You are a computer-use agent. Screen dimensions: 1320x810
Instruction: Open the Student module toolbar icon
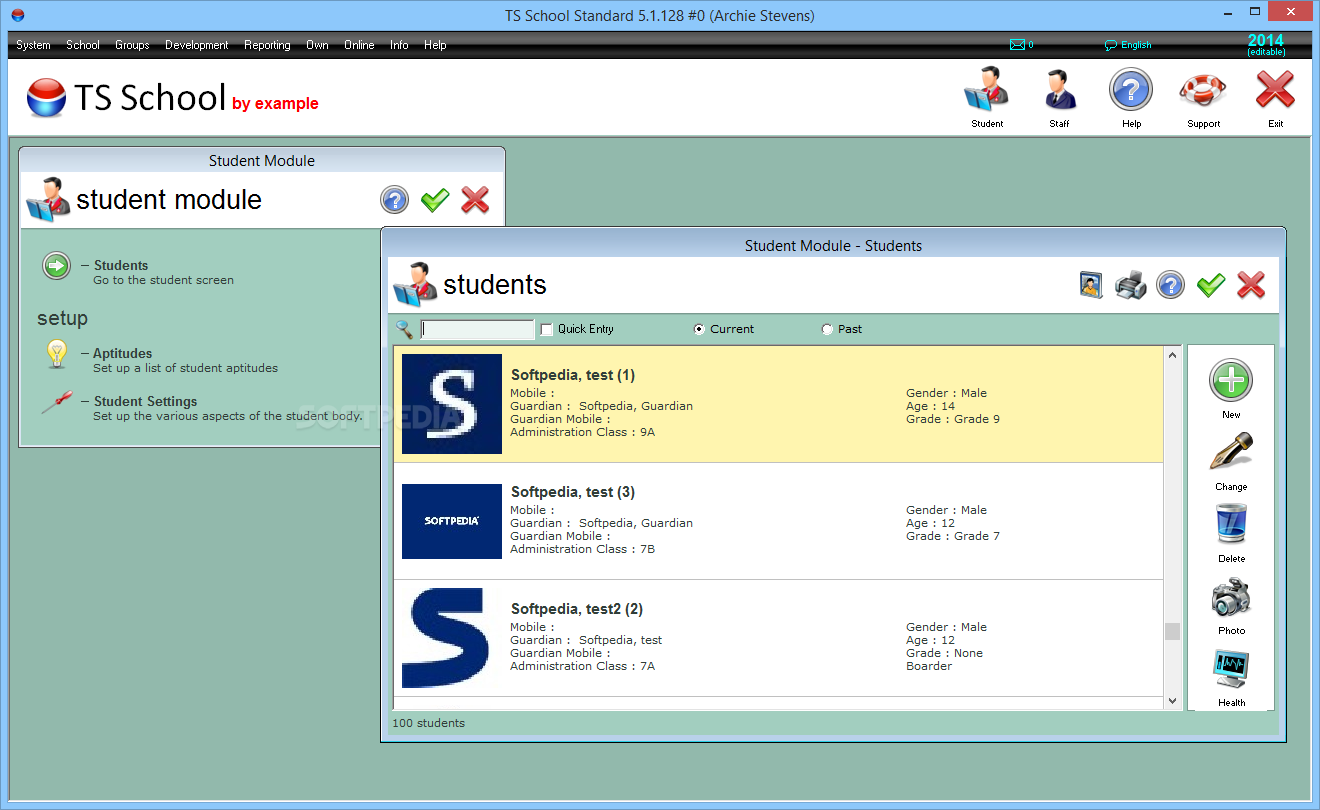click(x=987, y=90)
